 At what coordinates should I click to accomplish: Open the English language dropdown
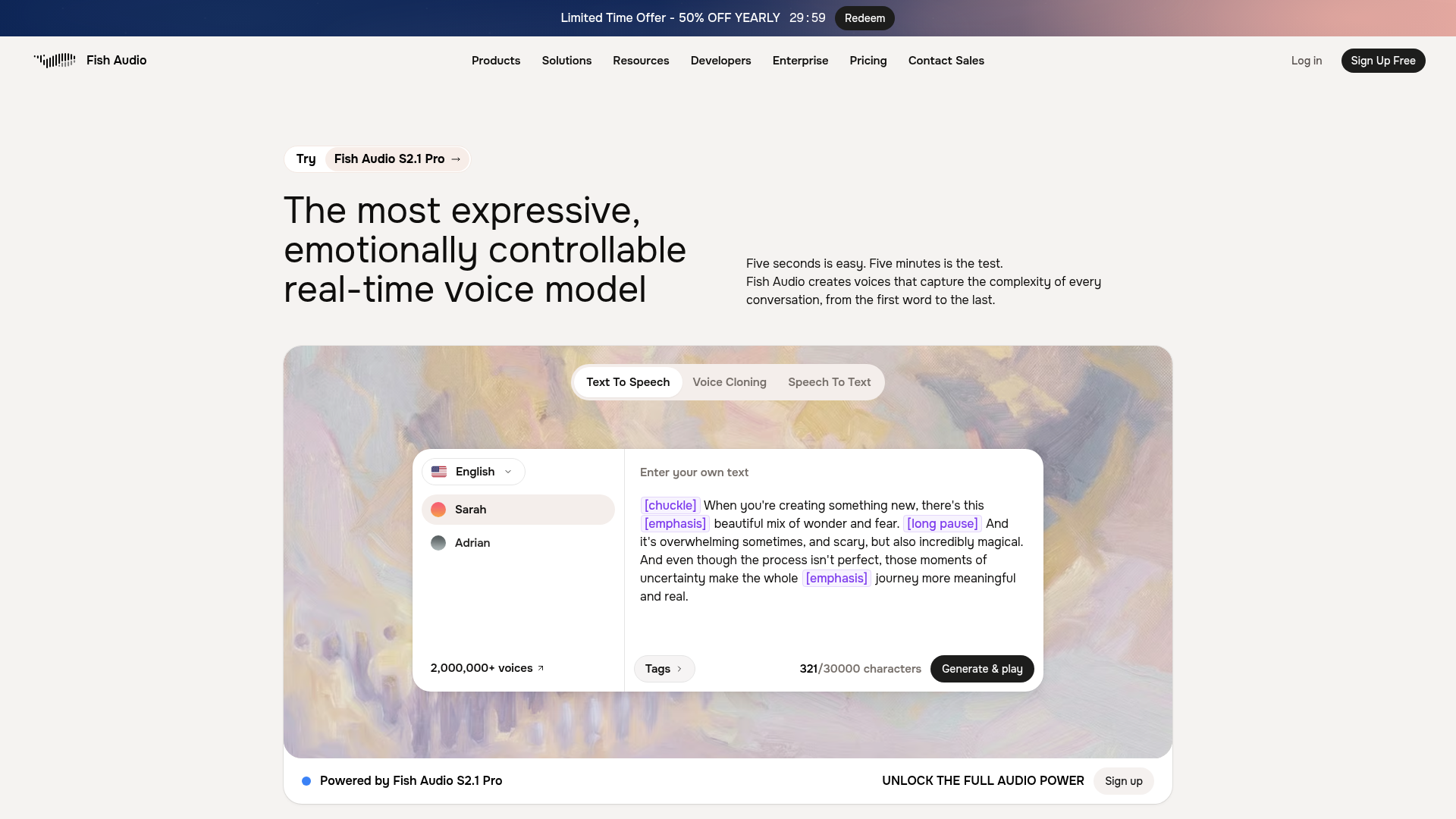[473, 472]
